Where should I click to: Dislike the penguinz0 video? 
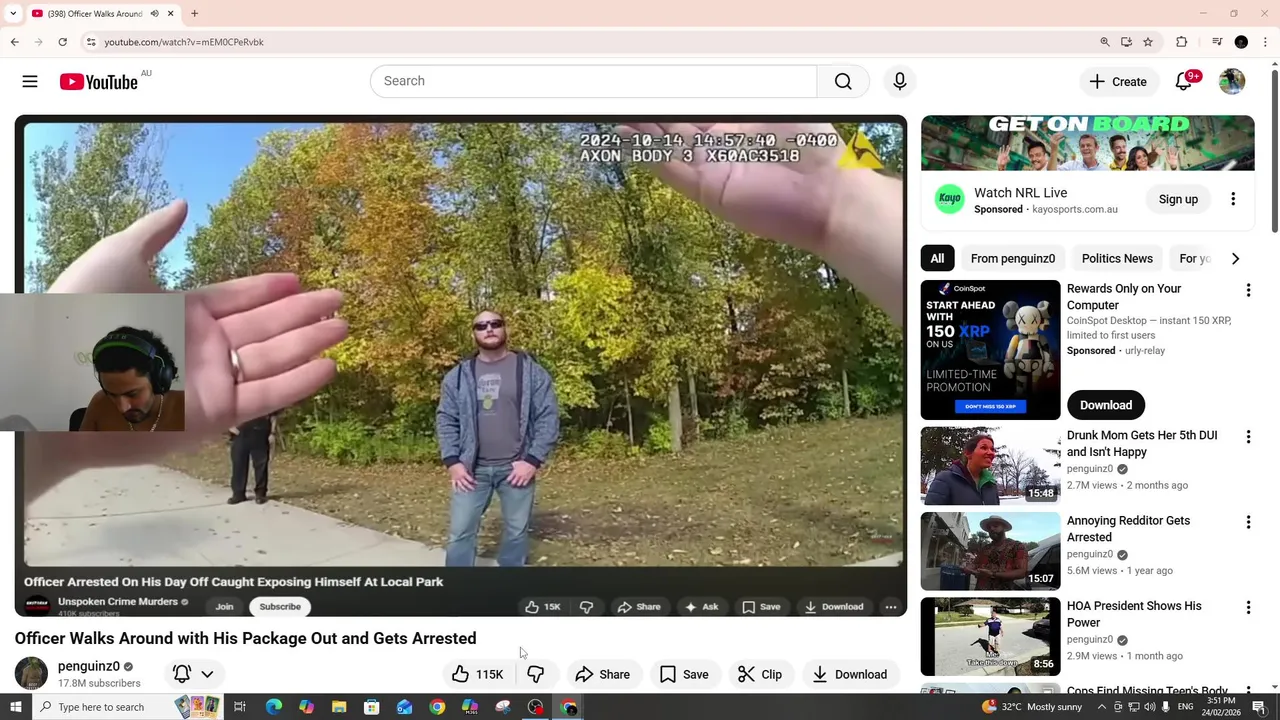pyautogui.click(x=536, y=674)
